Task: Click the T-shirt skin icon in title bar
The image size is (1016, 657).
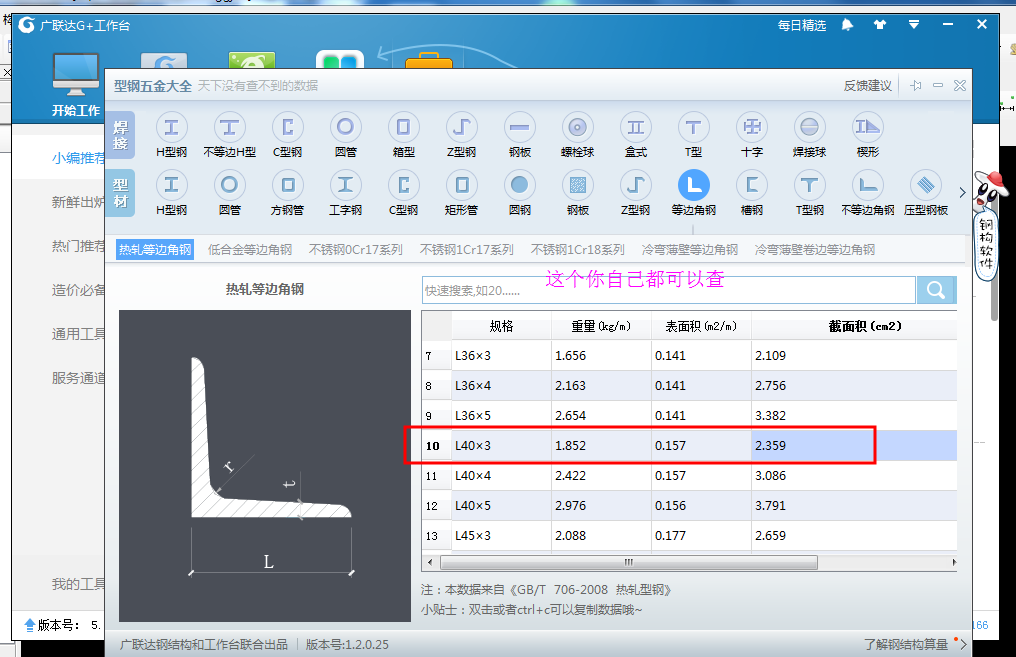Action: tap(880, 25)
